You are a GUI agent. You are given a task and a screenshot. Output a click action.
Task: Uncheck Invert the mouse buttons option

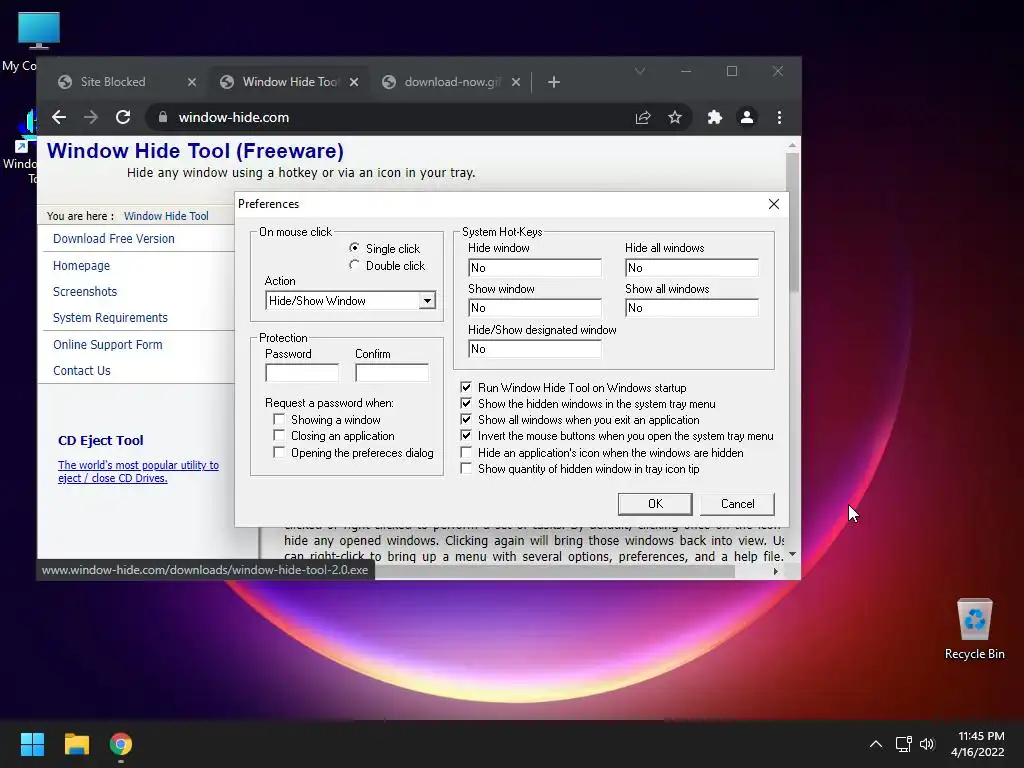tap(466, 436)
